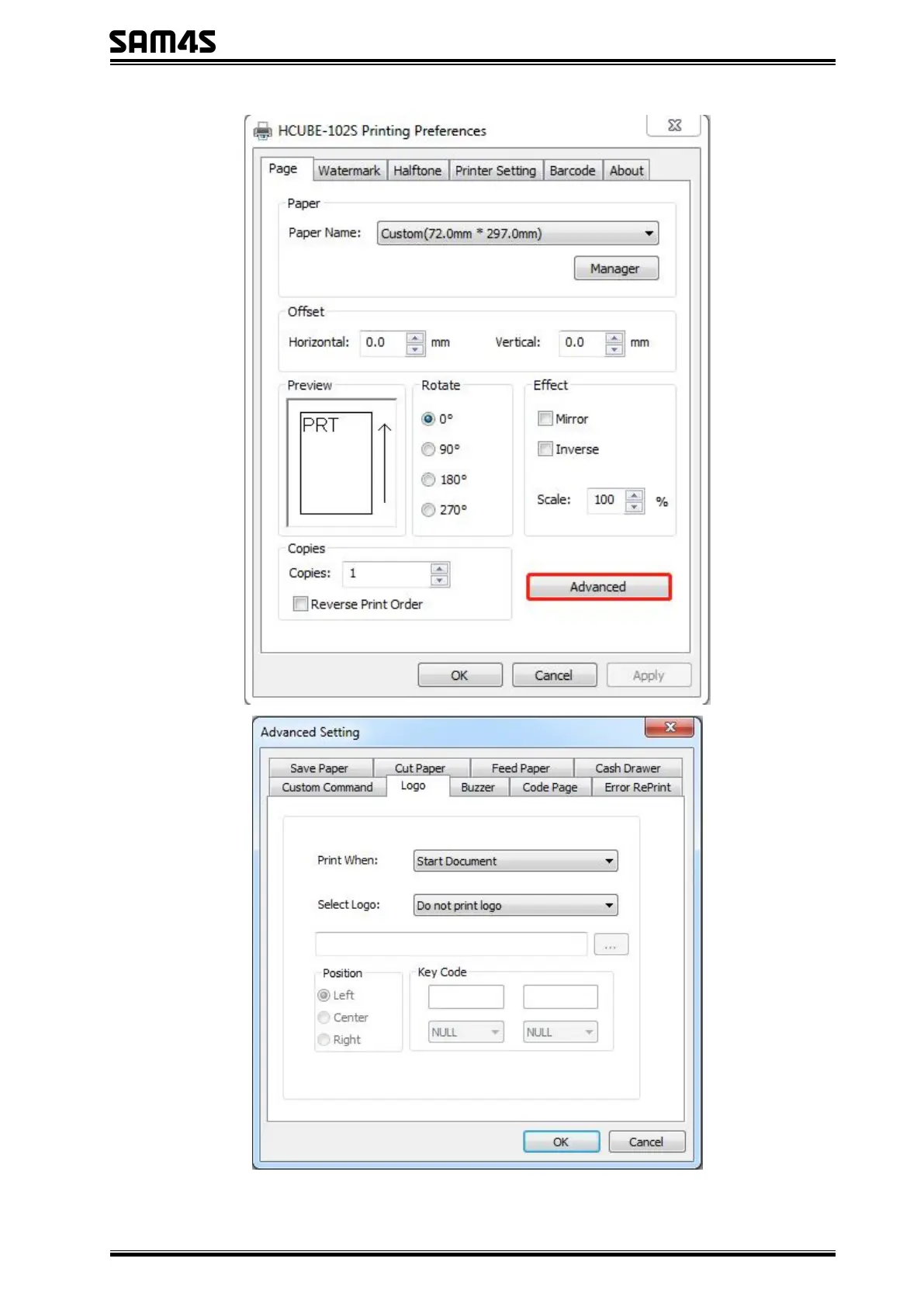The width and height of the screenshot is (924, 1307).
Task: Click the PRT page preview thumbnail
Action: coord(336,463)
